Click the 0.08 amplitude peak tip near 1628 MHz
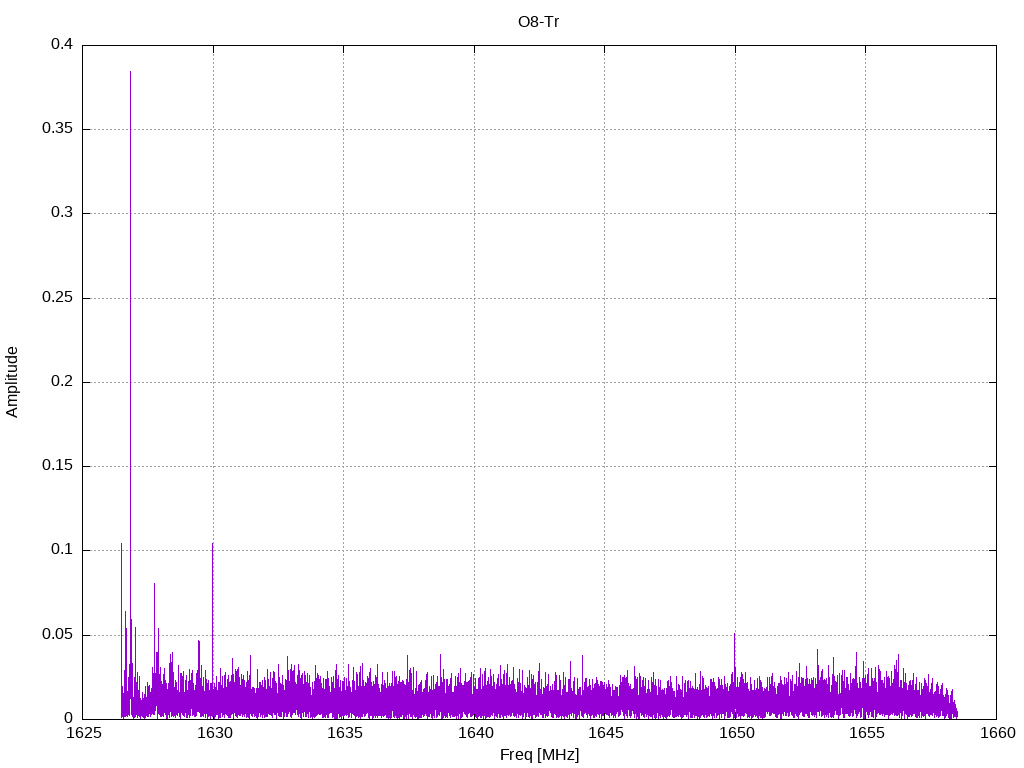 [154, 583]
